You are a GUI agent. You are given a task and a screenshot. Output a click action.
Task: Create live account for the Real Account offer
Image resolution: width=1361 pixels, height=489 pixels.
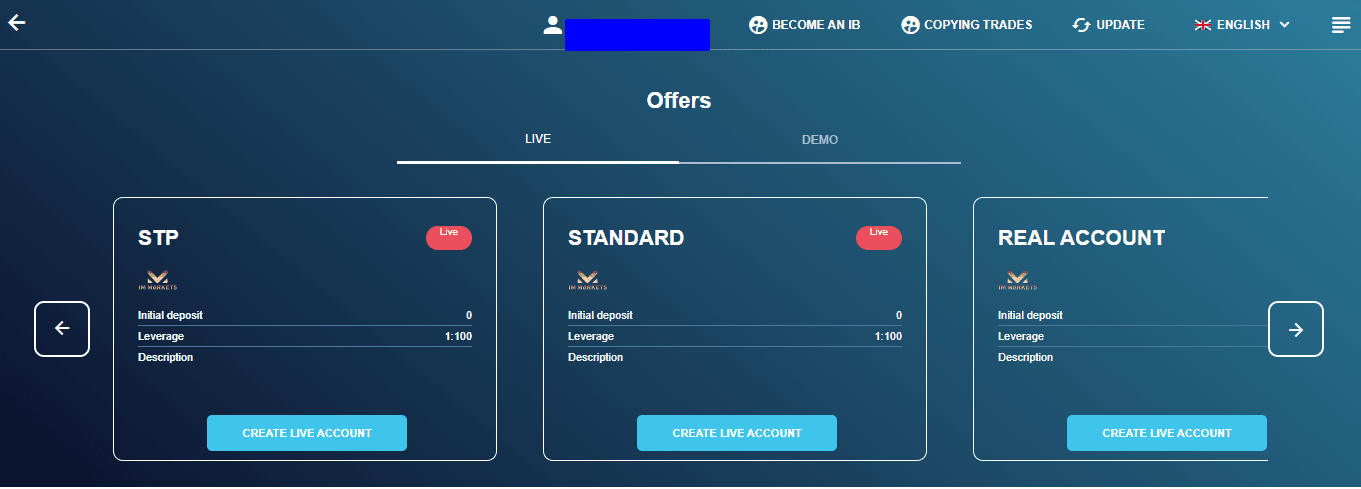pos(1167,433)
